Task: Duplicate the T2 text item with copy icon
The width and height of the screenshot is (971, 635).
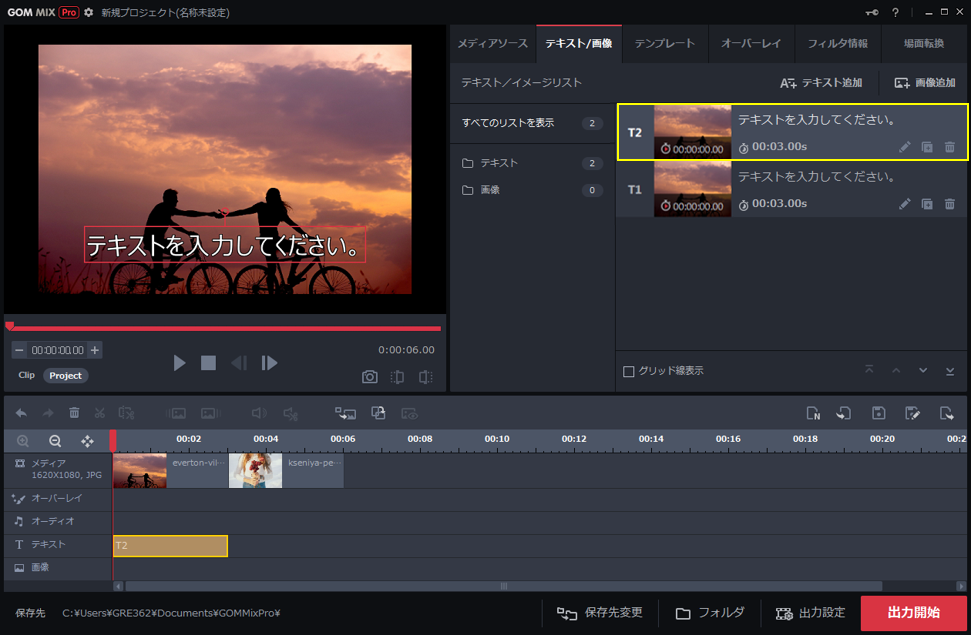Action: point(927,147)
